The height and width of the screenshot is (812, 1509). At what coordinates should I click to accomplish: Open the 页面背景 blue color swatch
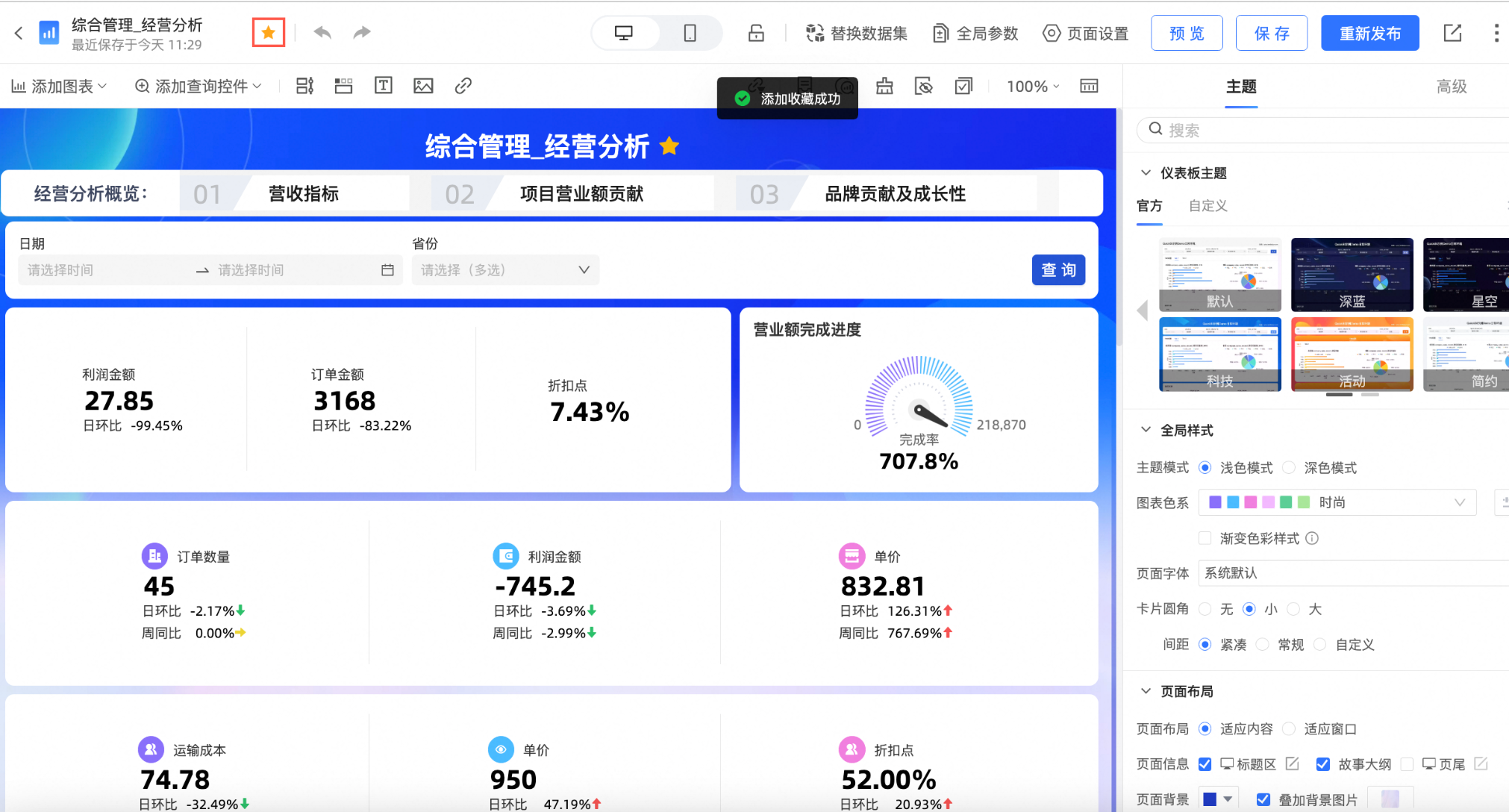point(1218,799)
